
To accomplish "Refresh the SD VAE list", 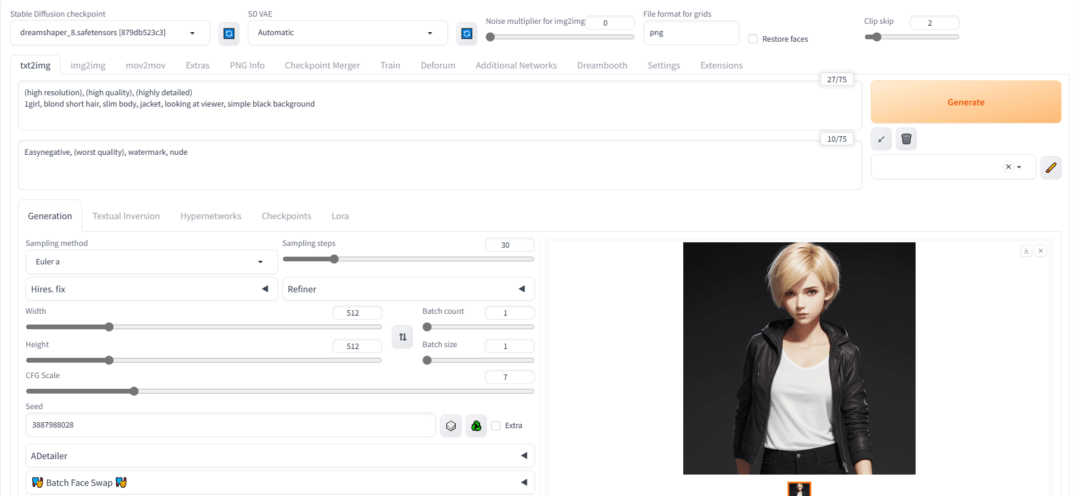I will (x=466, y=33).
